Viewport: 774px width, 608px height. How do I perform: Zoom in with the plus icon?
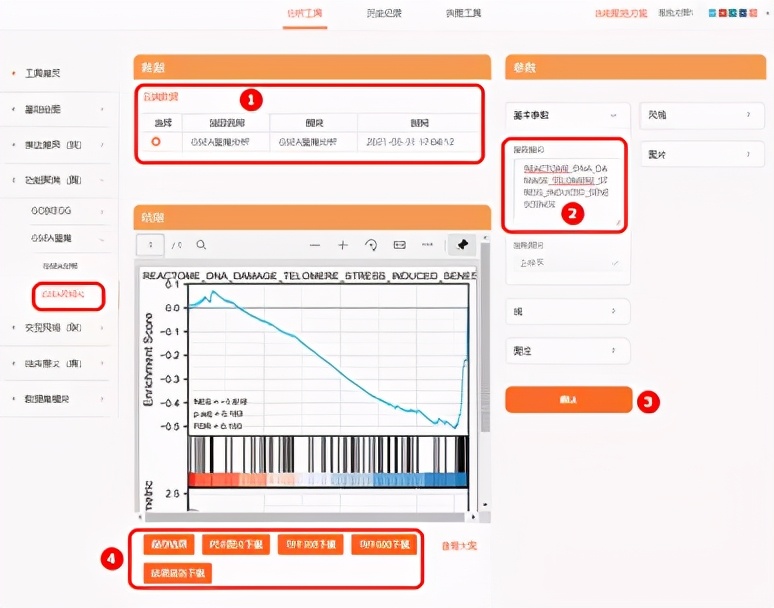point(343,245)
